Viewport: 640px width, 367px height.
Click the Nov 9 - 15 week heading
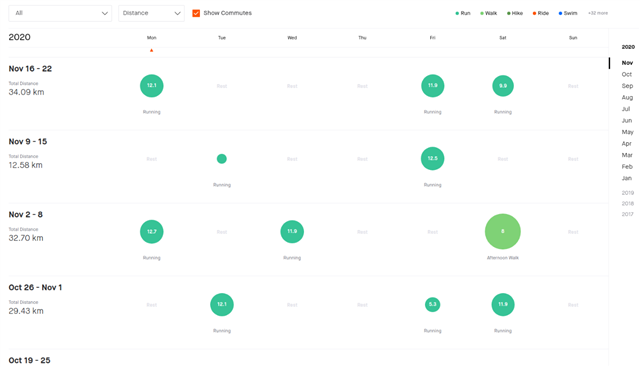coord(28,142)
